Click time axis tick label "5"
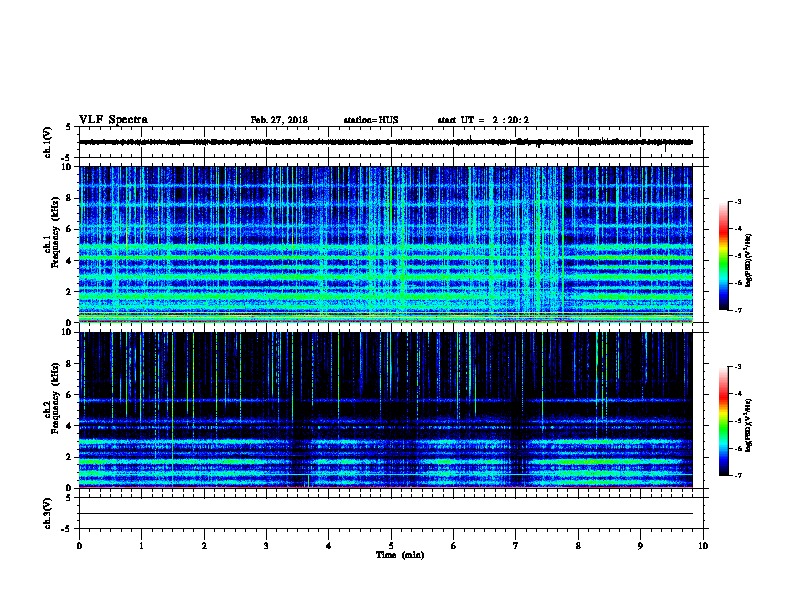The width and height of the screenshot is (792, 612). coord(391,546)
